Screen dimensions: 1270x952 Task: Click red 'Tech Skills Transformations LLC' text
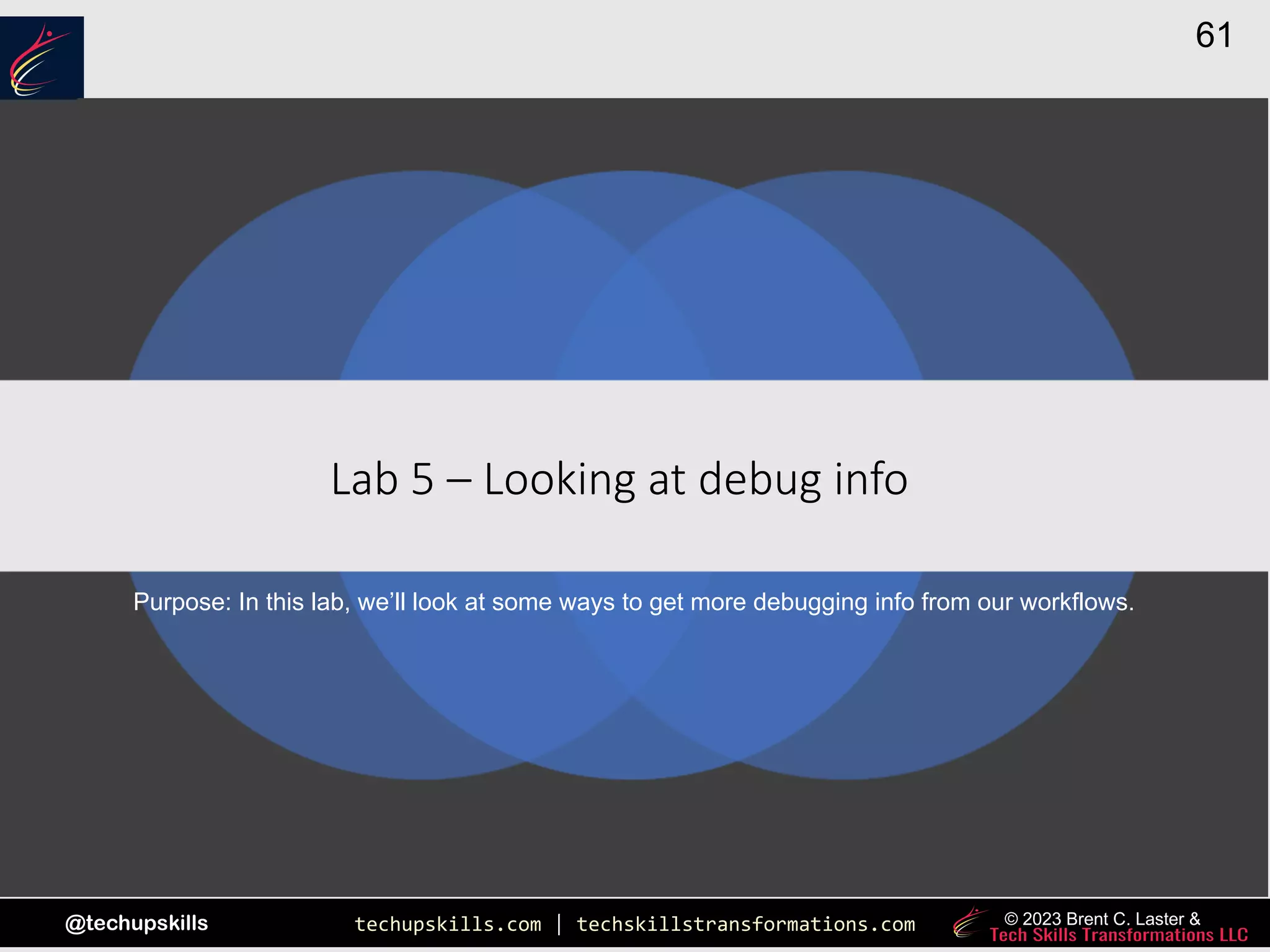click(1119, 935)
